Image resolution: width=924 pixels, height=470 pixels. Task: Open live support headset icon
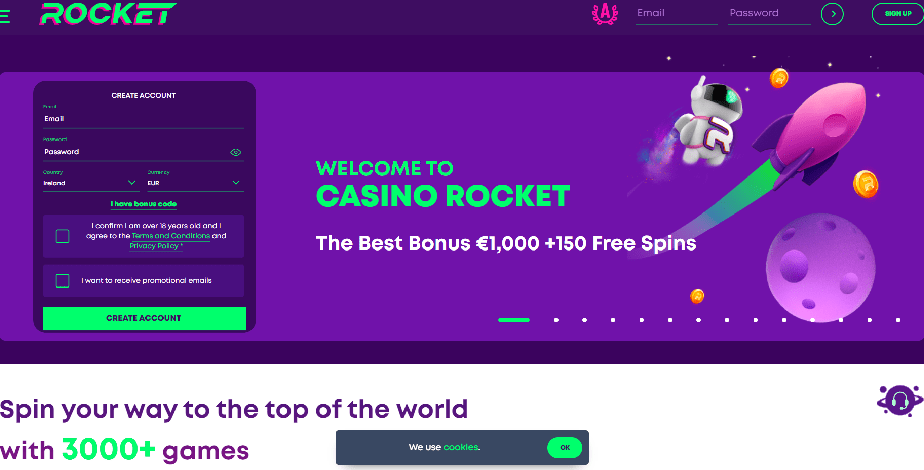(899, 401)
